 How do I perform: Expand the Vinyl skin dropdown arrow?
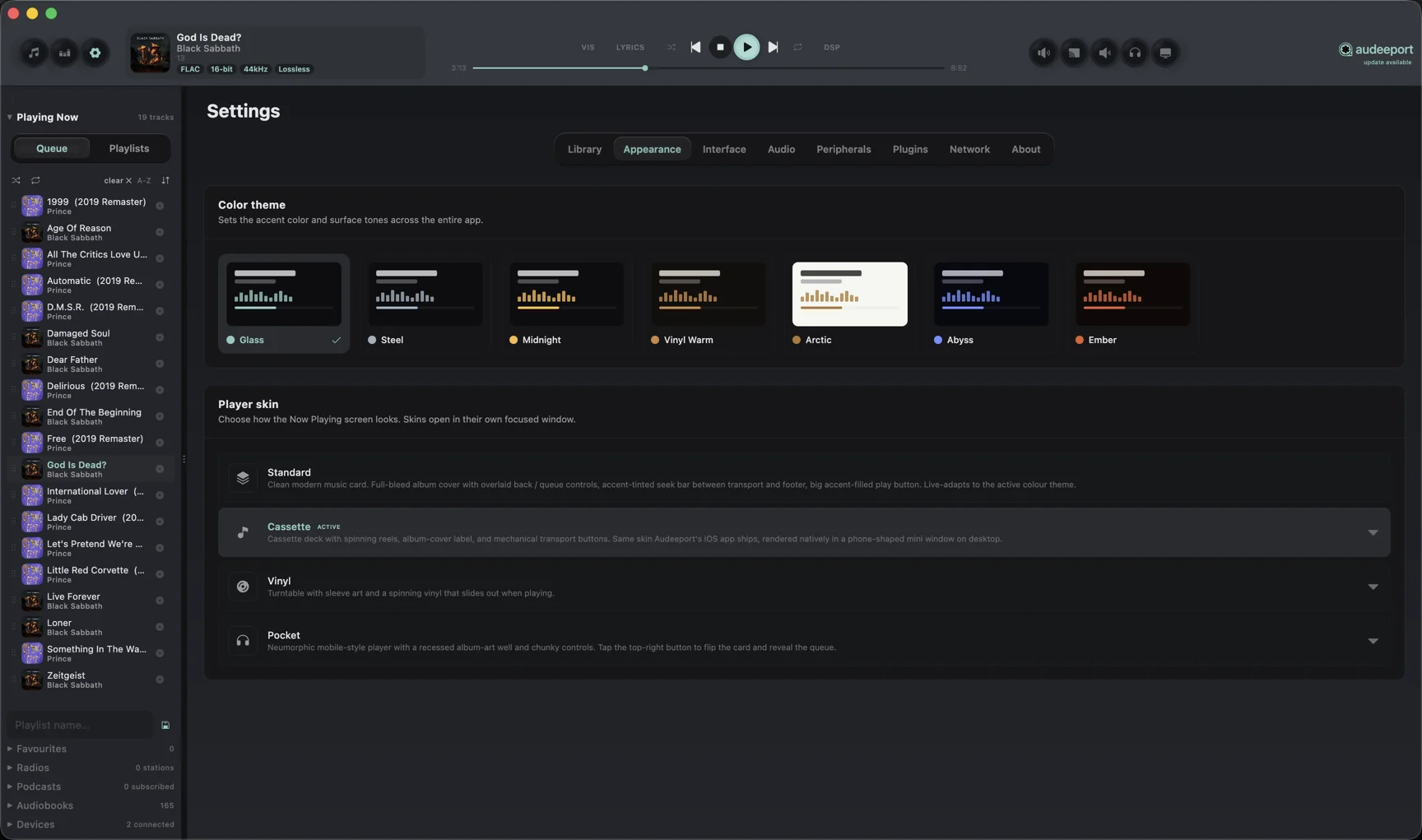point(1373,587)
